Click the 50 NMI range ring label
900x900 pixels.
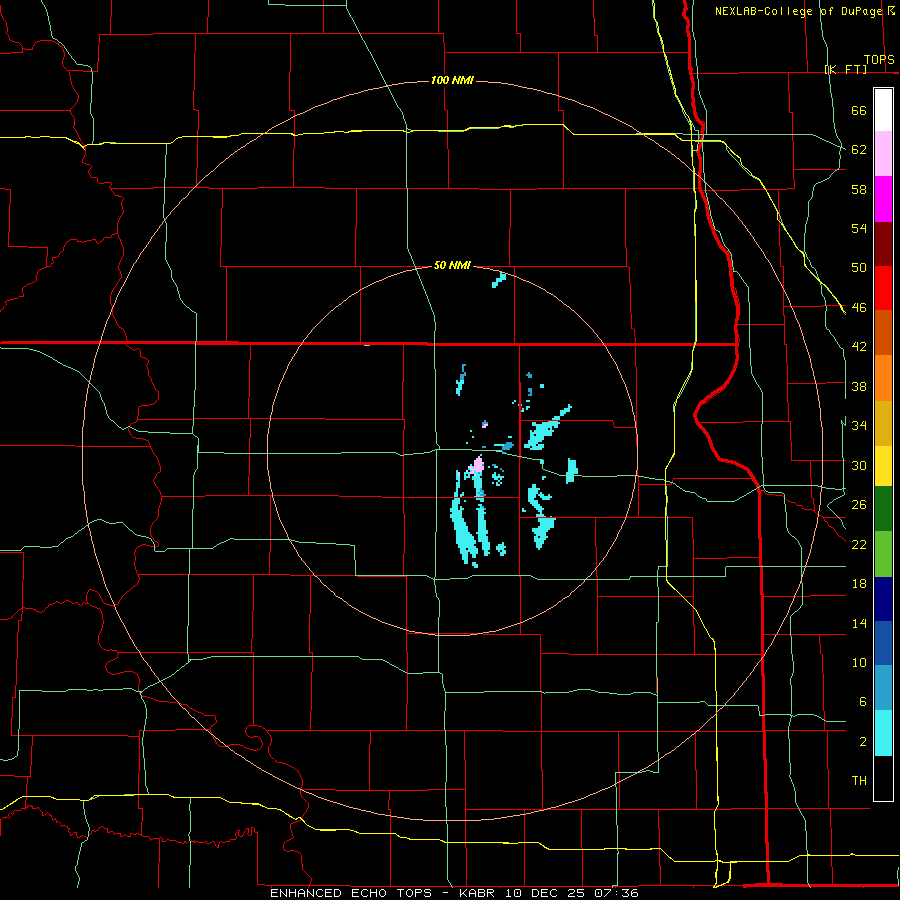452,265
